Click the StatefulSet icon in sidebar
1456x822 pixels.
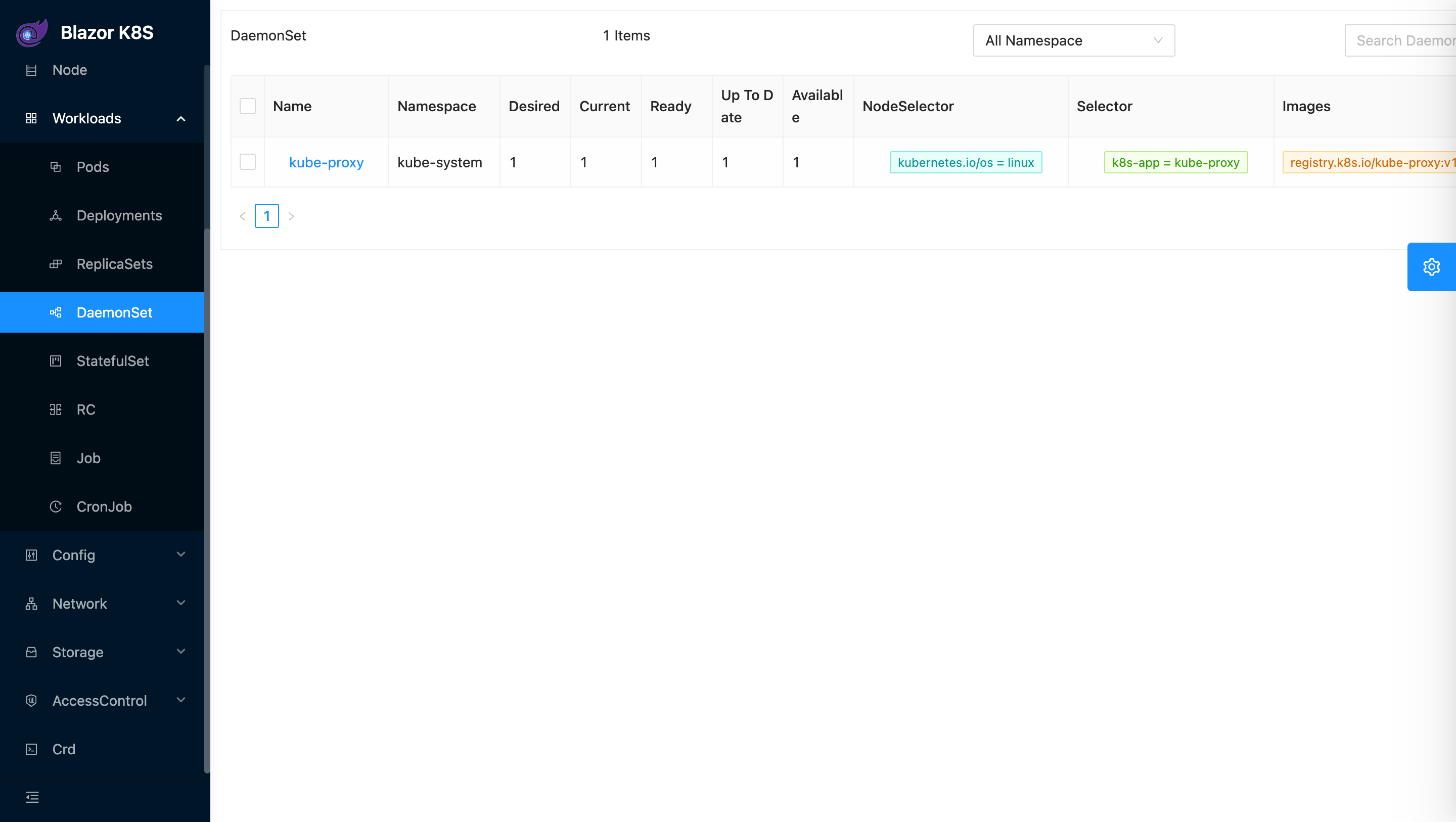pyautogui.click(x=56, y=361)
